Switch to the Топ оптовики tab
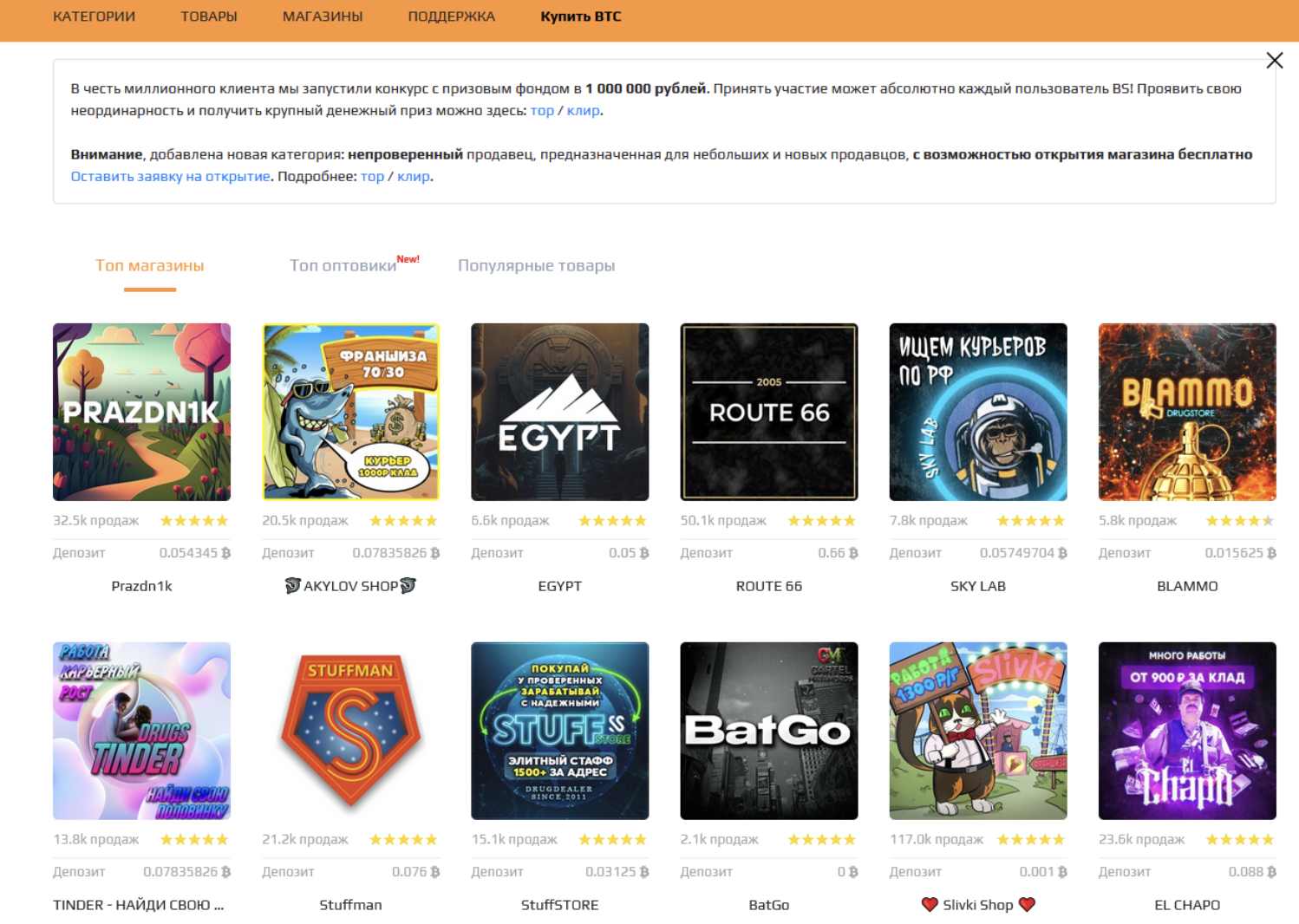Screen dimensions: 1299x924 [343, 265]
